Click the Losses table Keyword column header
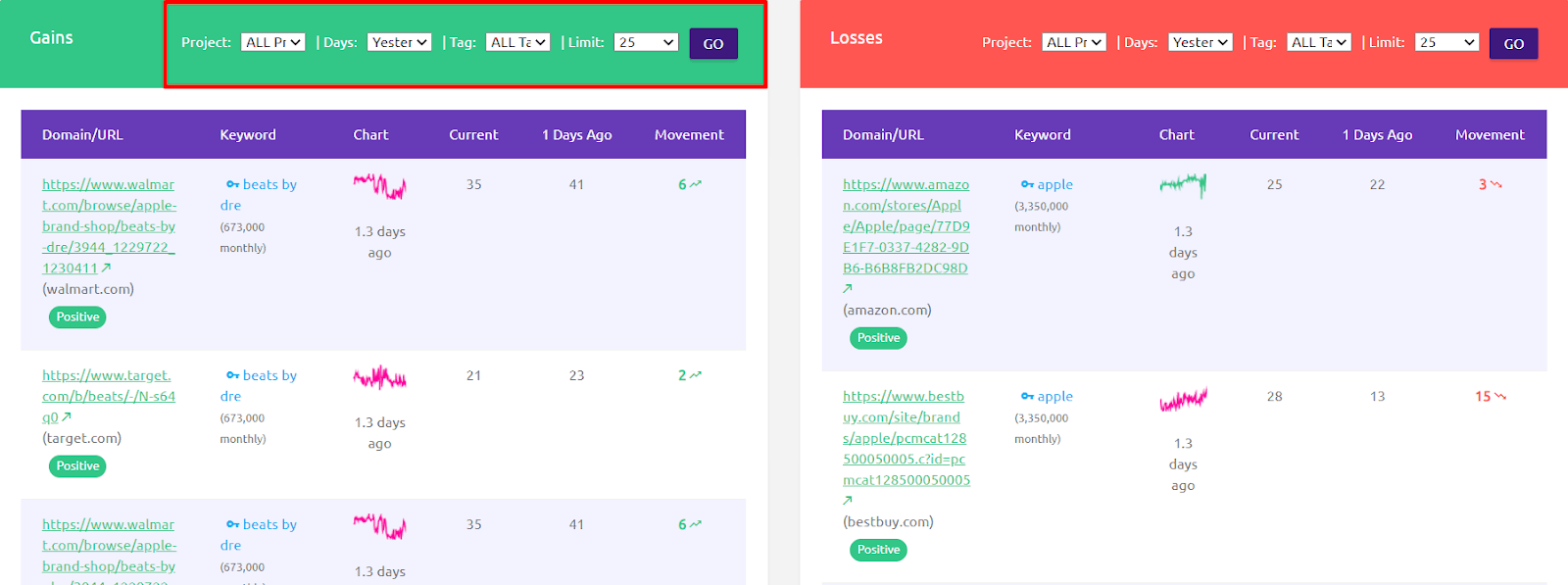 coord(1043,134)
